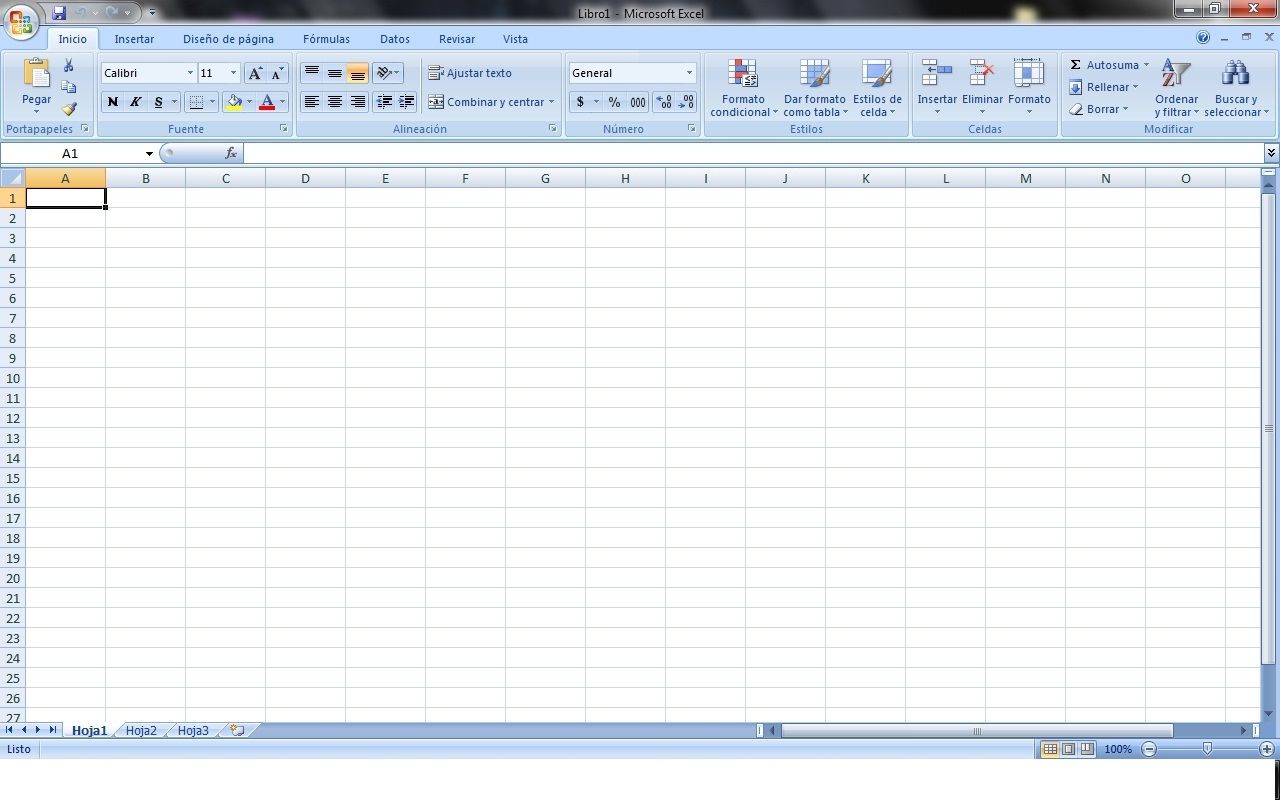Toggle bold formatting with N button
Viewport: 1280px width, 800px height.
(112, 102)
